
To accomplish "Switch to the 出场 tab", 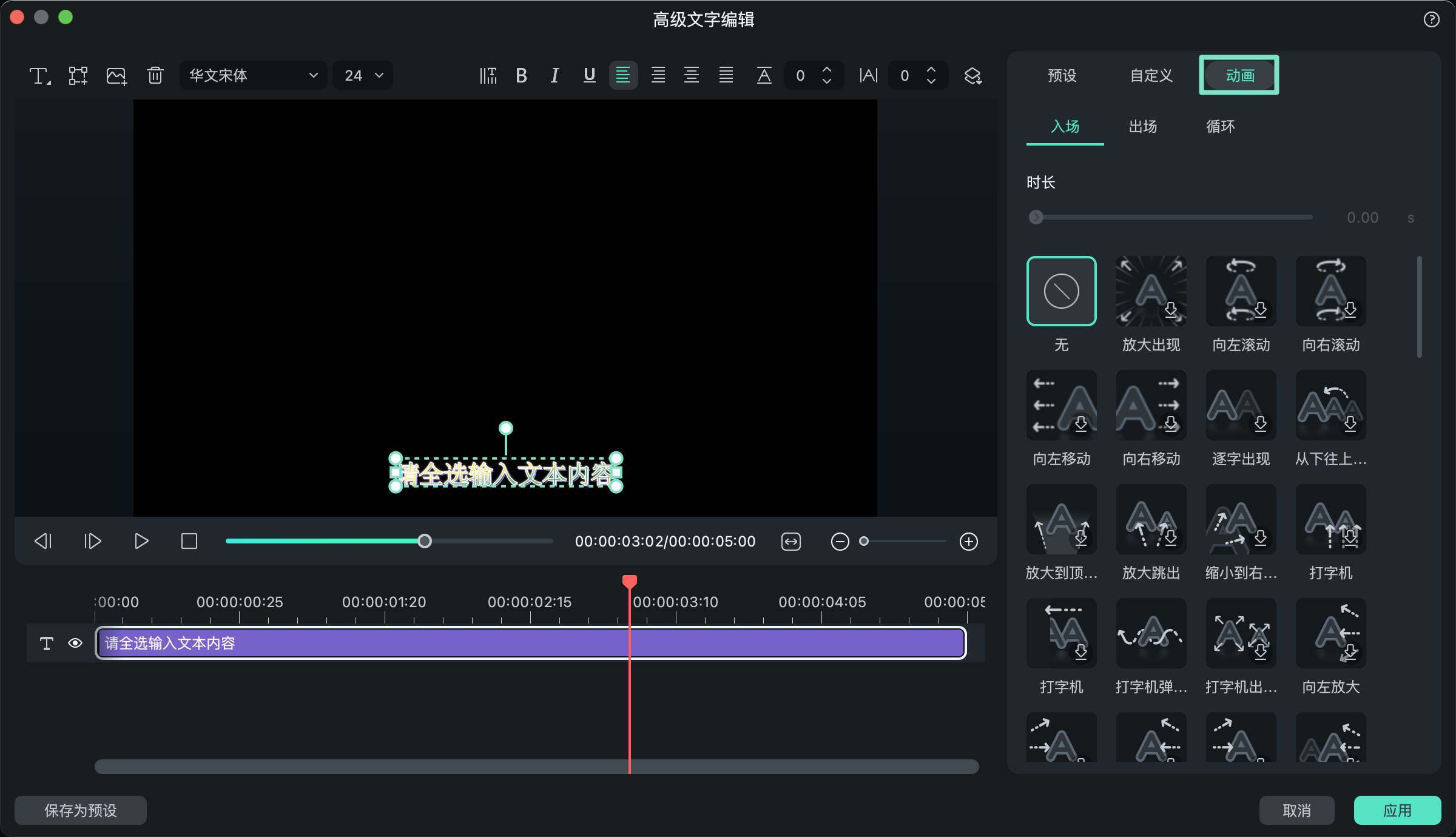I will click(x=1143, y=126).
